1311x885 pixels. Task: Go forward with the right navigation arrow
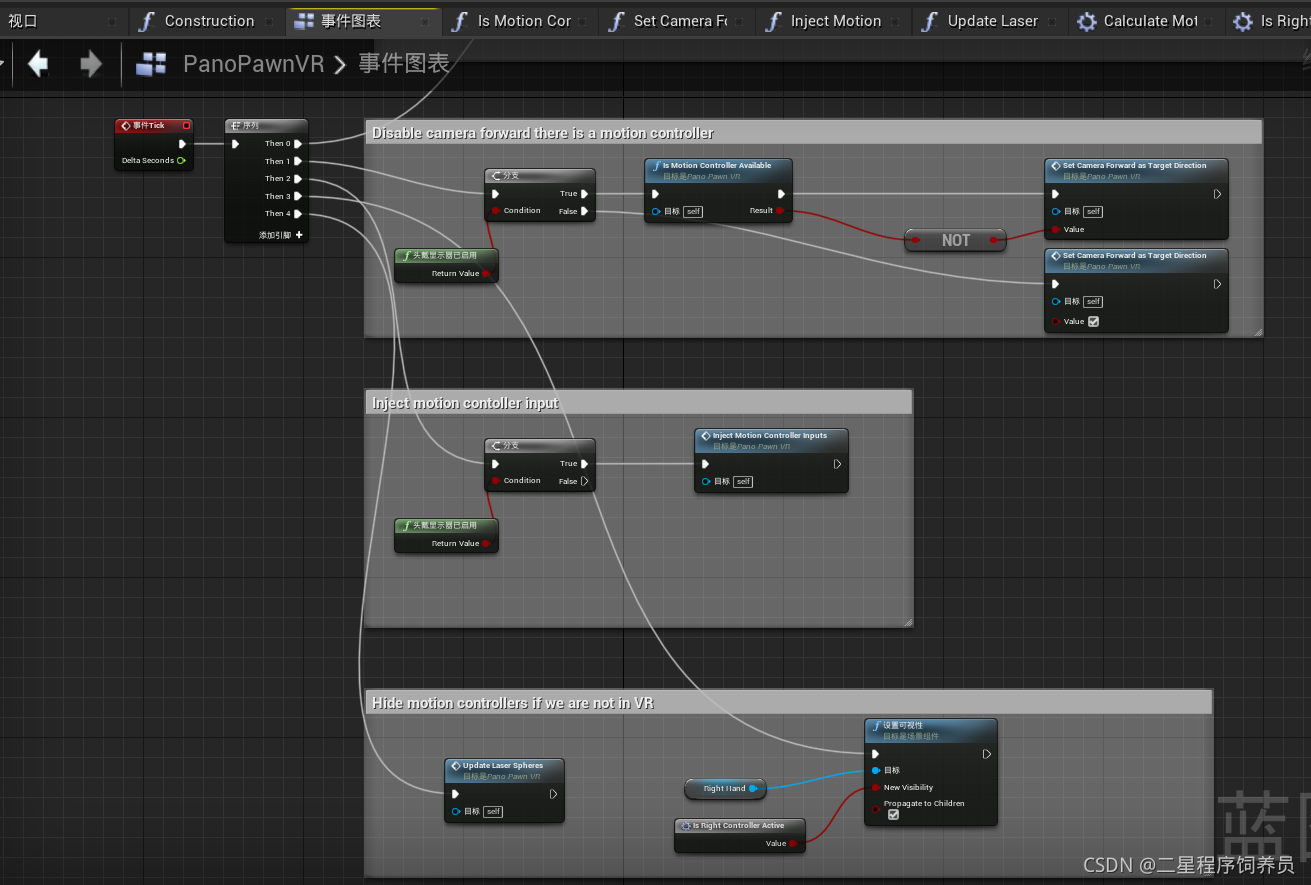[91, 65]
